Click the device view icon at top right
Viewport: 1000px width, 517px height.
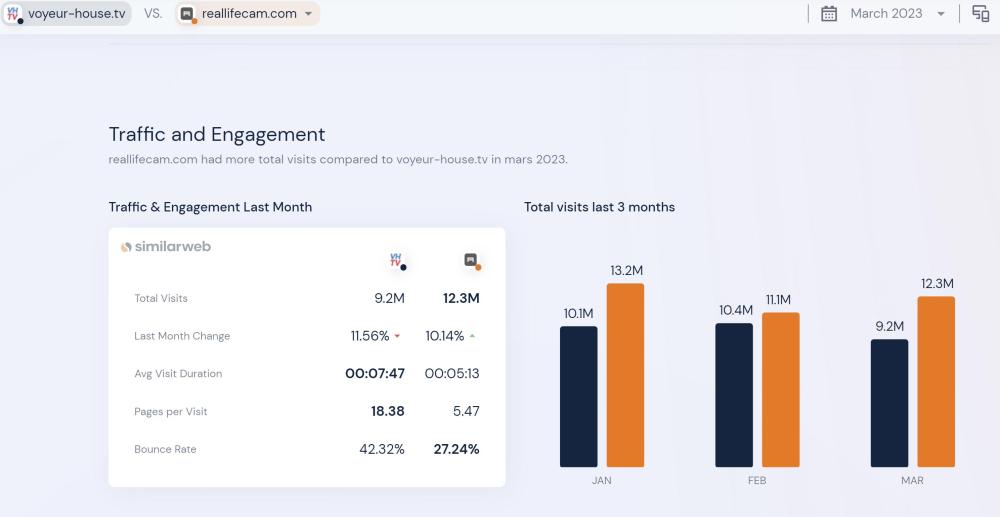coord(981,14)
